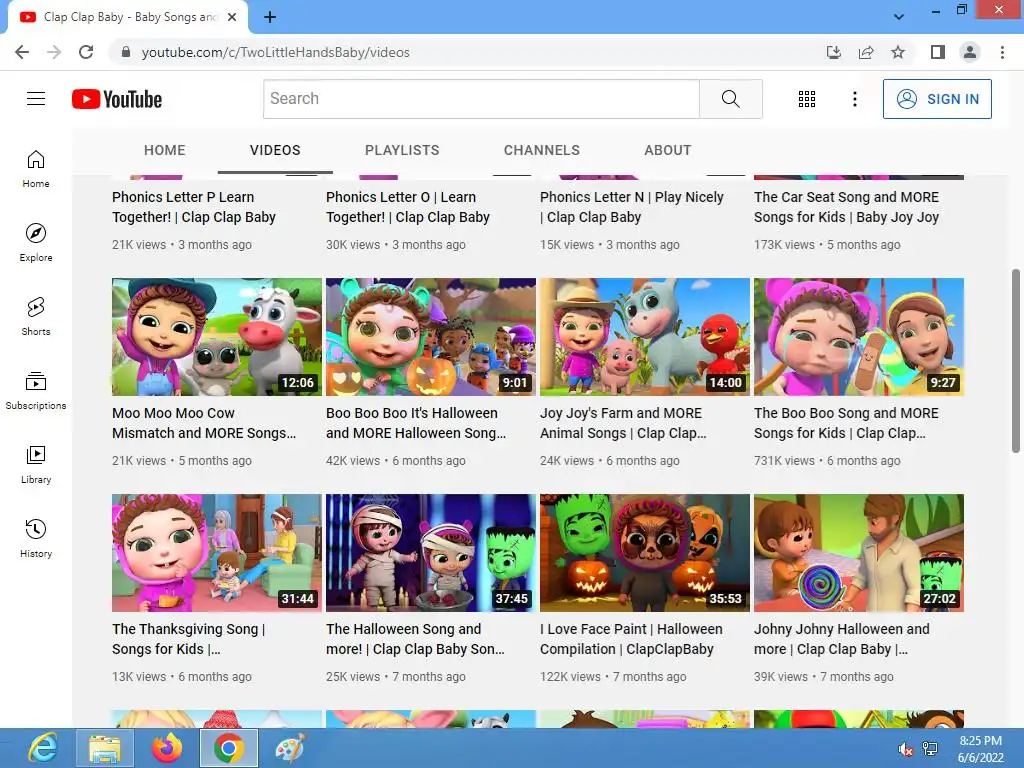Viewport: 1024px width, 768px height.
Task: Open Internet Explorer from the taskbar
Action: coord(43,748)
